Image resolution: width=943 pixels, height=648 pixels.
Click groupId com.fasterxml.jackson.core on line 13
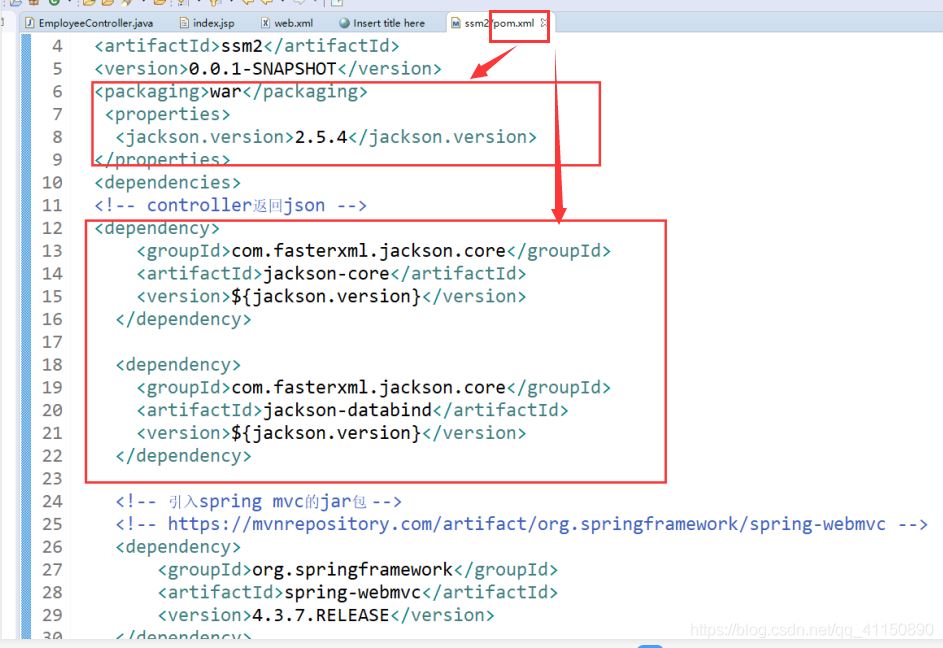coord(373,251)
